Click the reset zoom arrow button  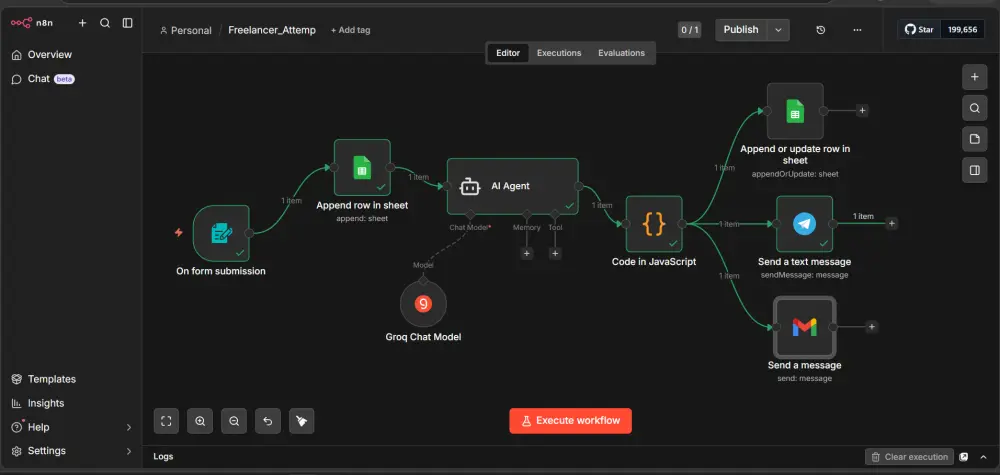pyautogui.click(x=268, y=421)
